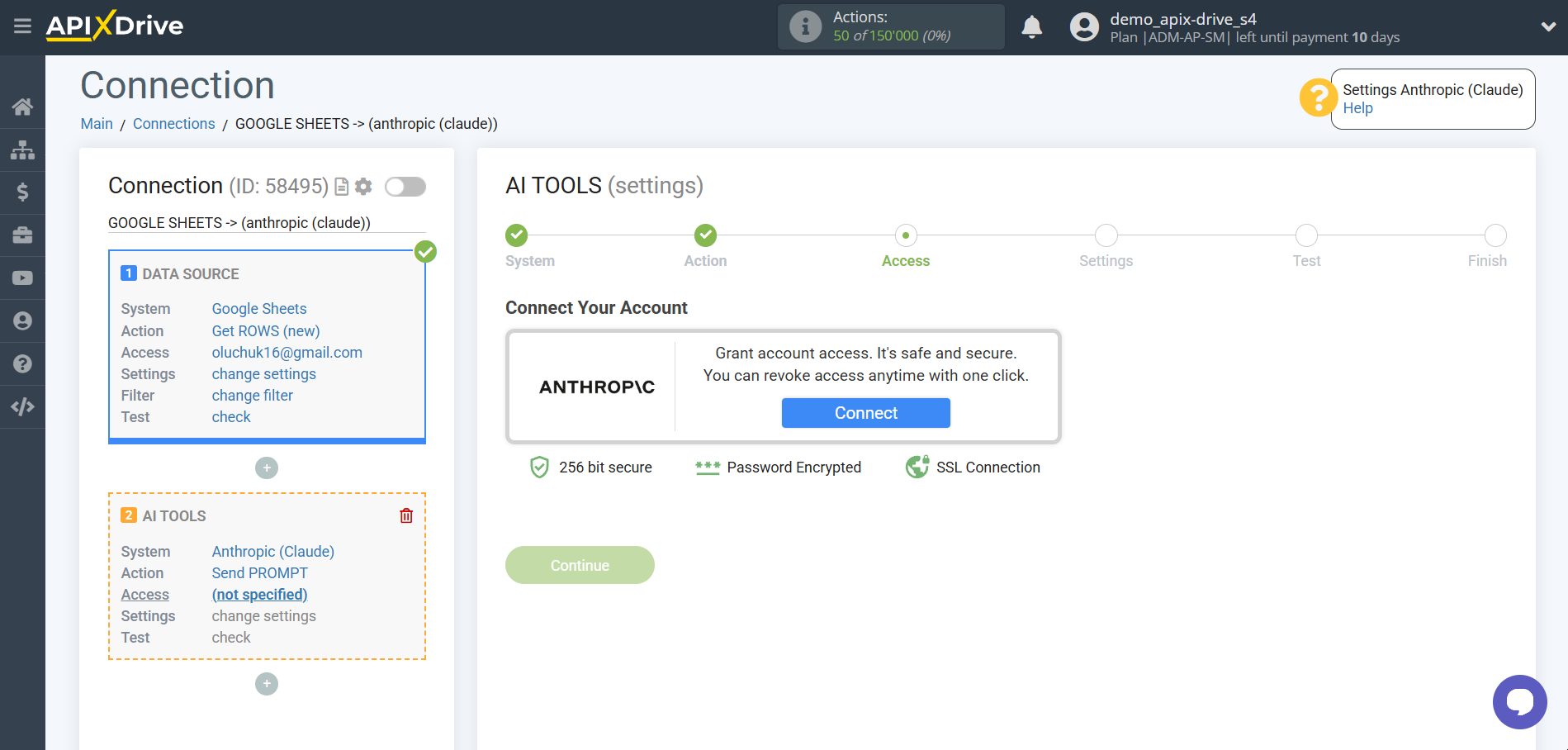
Task: Open the briefcase sidebar icon
Action: pyautogui.click(x=22, y=235)
